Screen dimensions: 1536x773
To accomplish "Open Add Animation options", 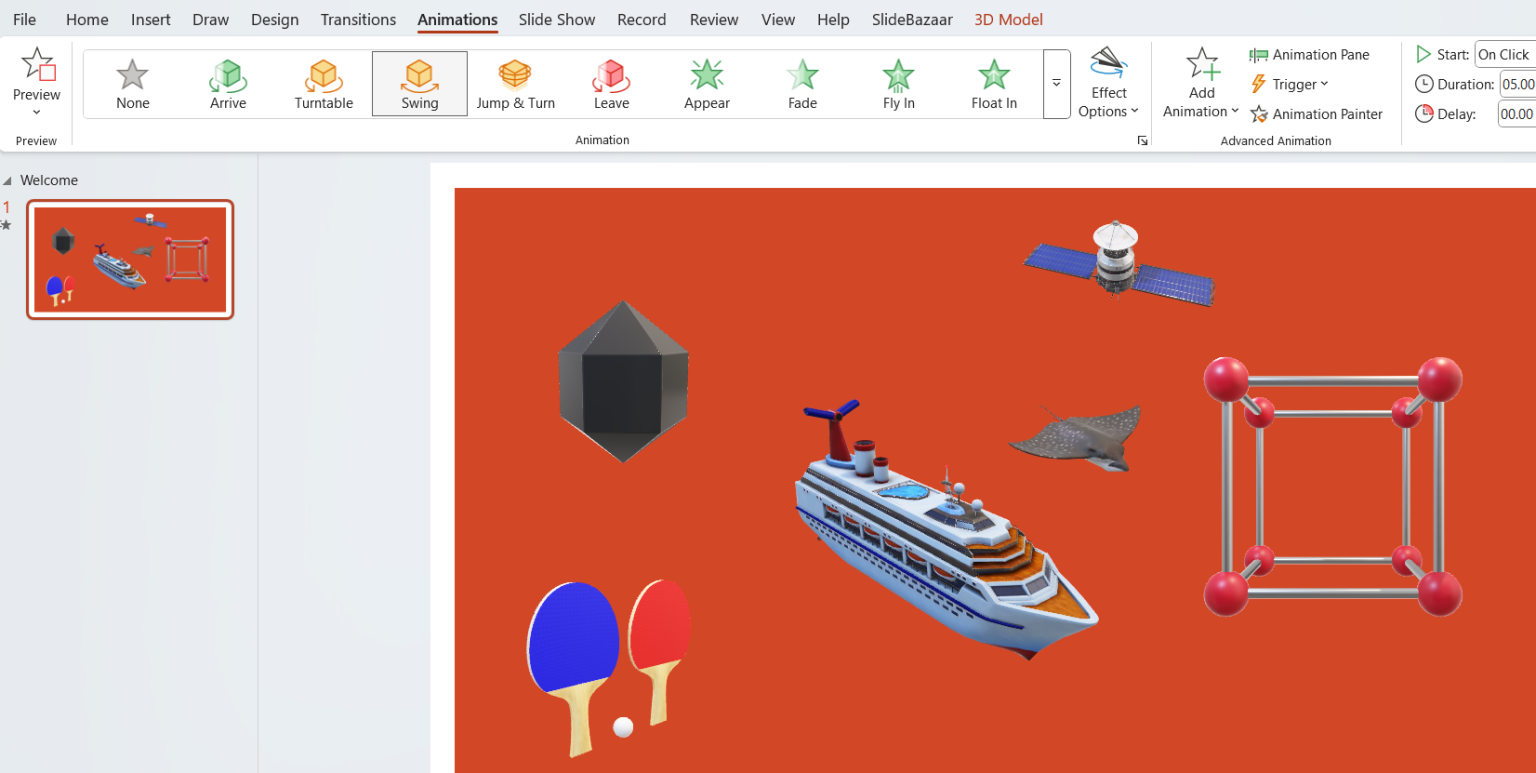I will tap(1200, 85).
